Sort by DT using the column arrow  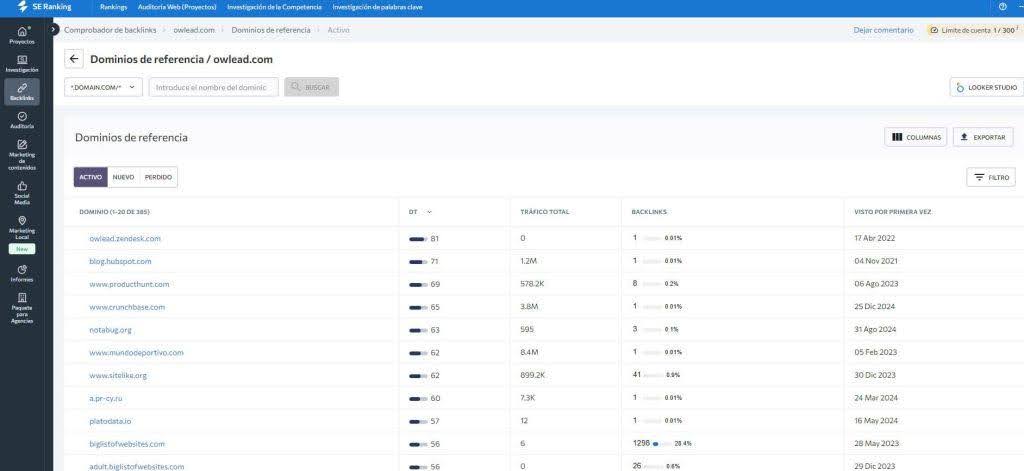[429, 212]
